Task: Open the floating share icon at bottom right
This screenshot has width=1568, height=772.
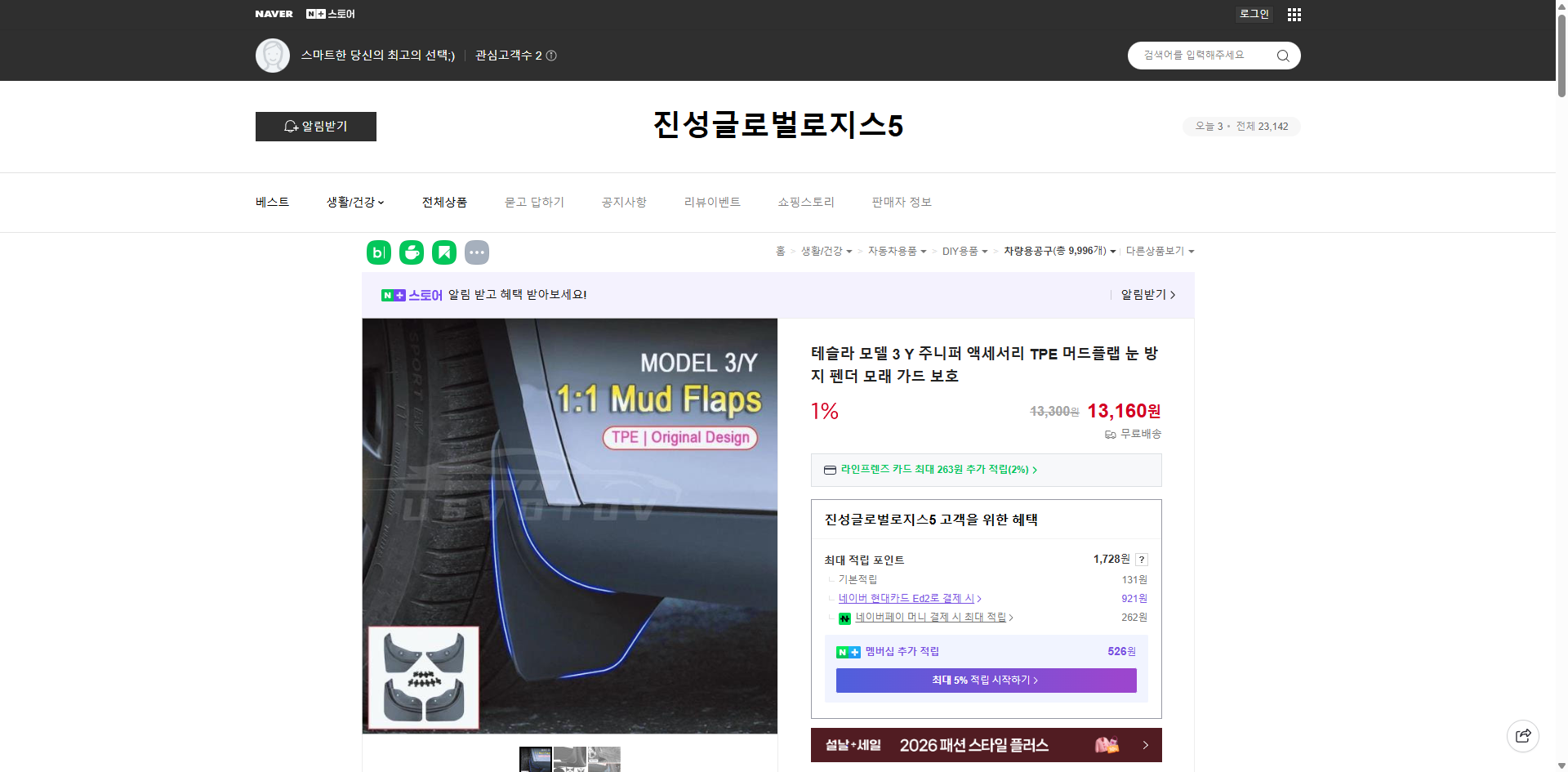Action: 1523,735
